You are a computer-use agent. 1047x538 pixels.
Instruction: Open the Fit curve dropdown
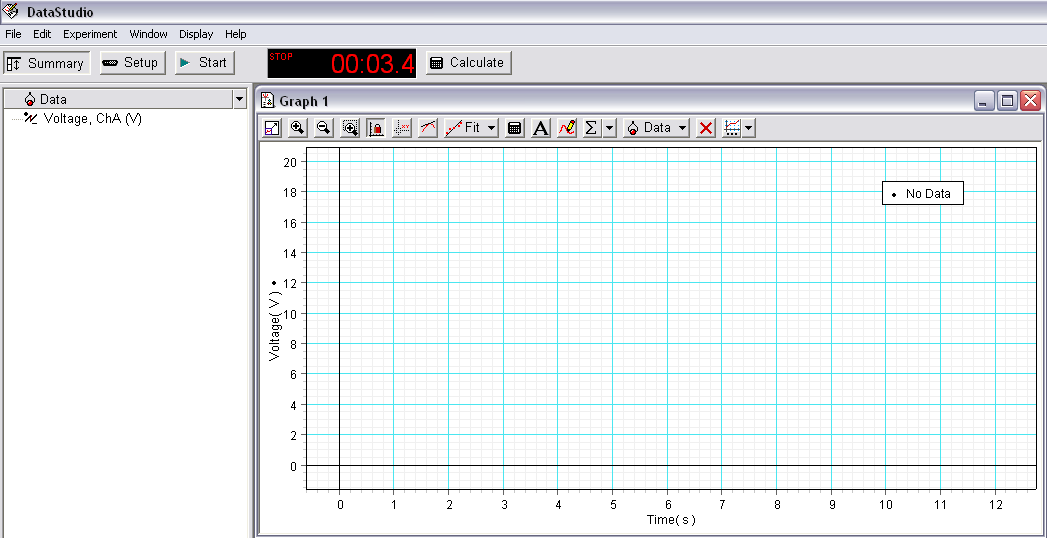[471, 127]
